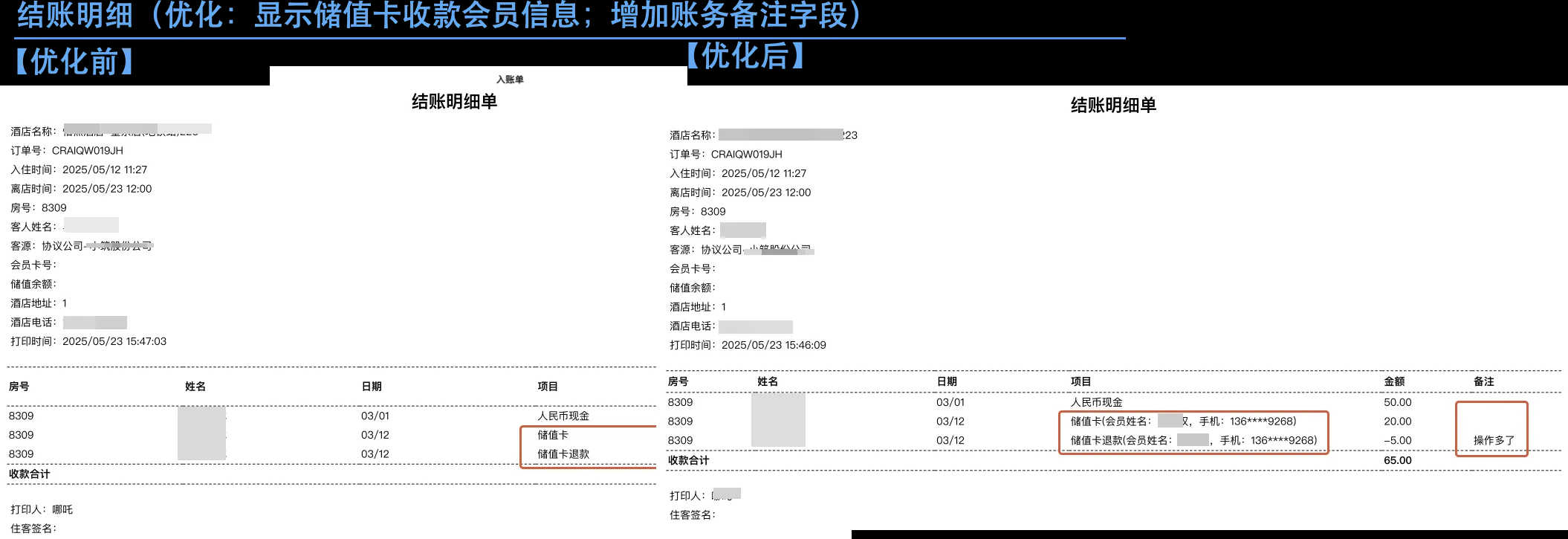Screen dimensions: 1568x539
Task: Click 打印人: 哪吒 line
Action: tap(42, 509)
